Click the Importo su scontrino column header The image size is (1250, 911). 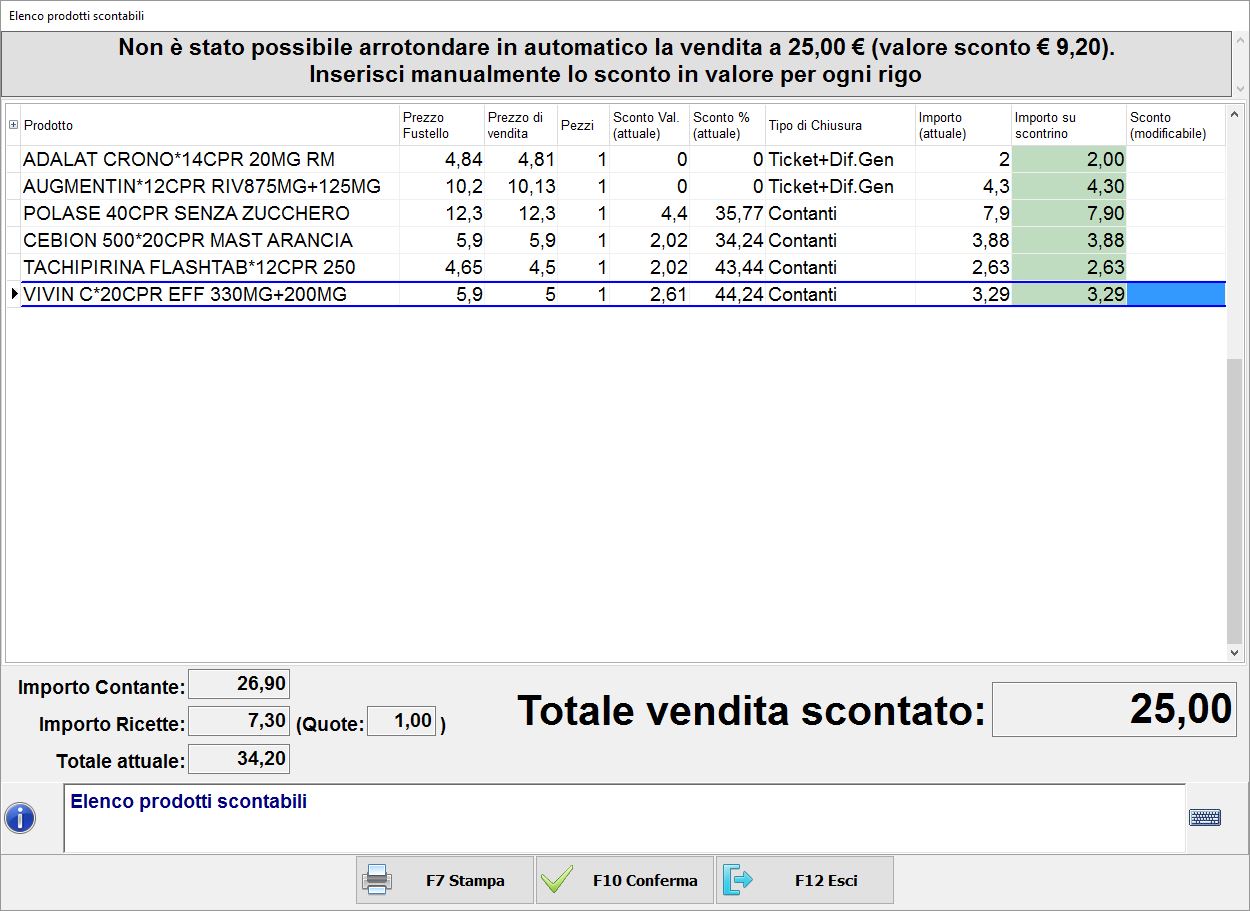coord(1068,125)
